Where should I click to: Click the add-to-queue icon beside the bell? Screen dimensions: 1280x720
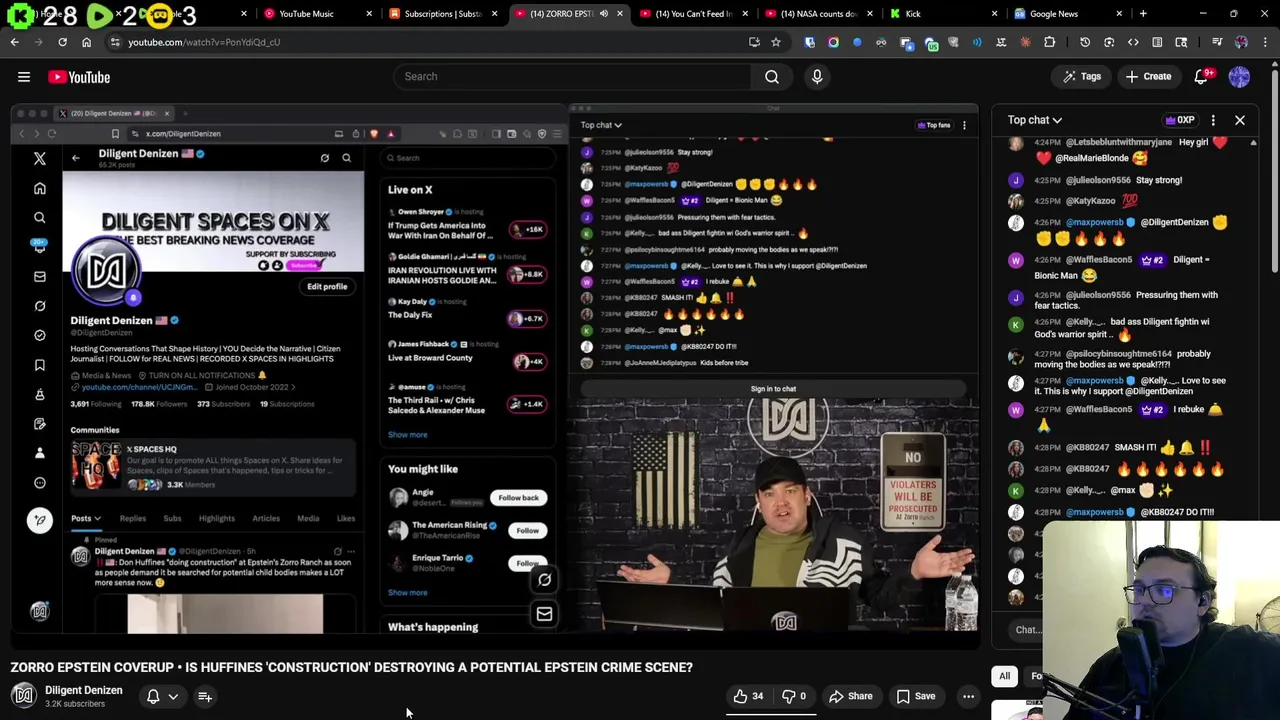[x=205, y=697]
